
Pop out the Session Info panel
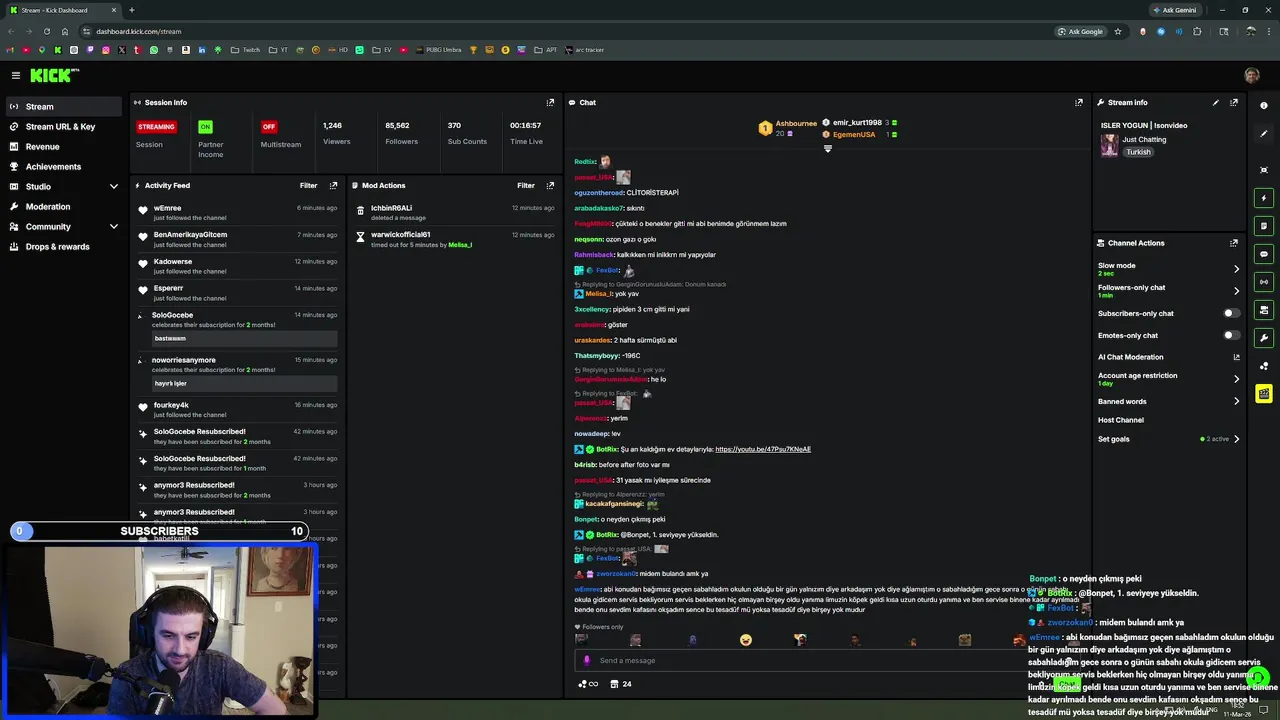click(550, 102)
